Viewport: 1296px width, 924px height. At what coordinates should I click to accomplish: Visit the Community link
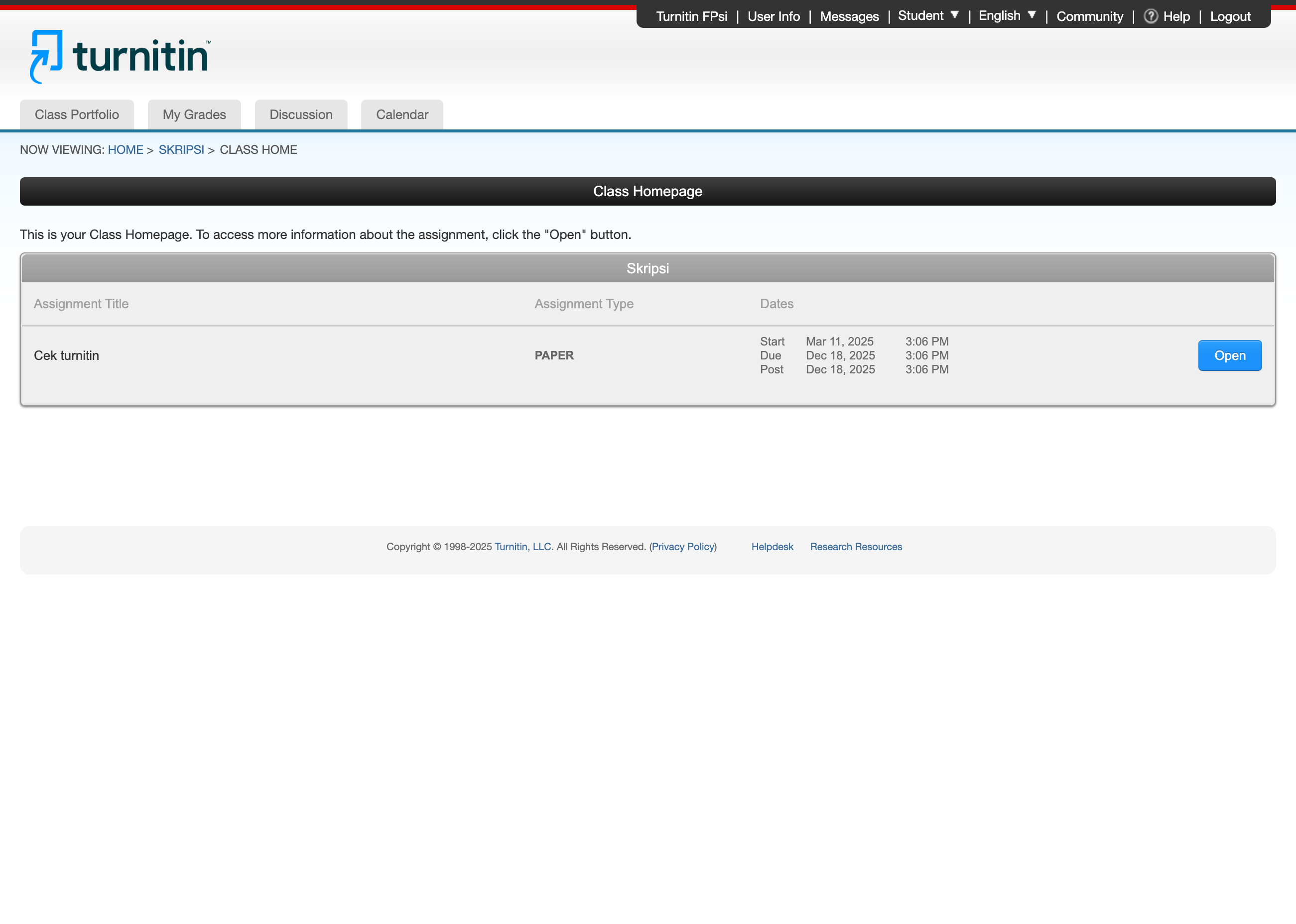tap(1089, 16)
